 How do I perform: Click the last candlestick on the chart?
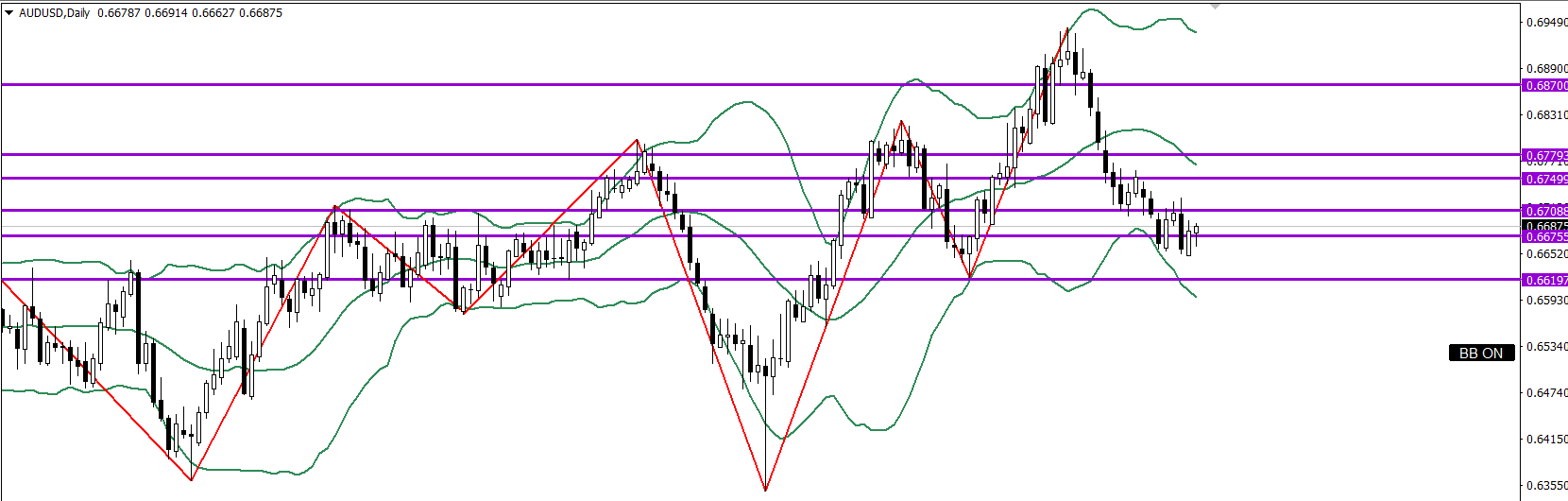1196,232
